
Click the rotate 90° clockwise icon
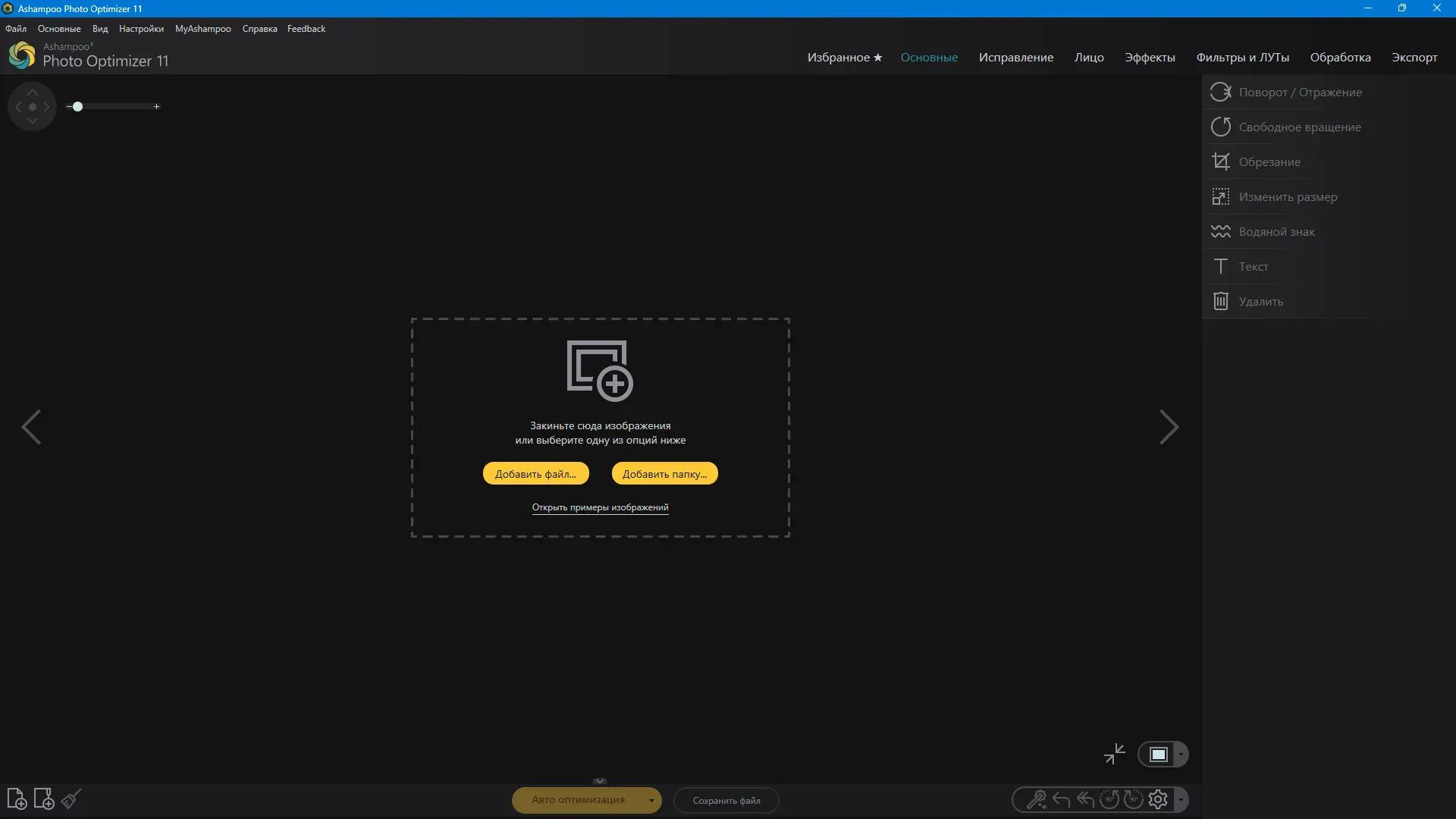click(x=1134, y=800)
